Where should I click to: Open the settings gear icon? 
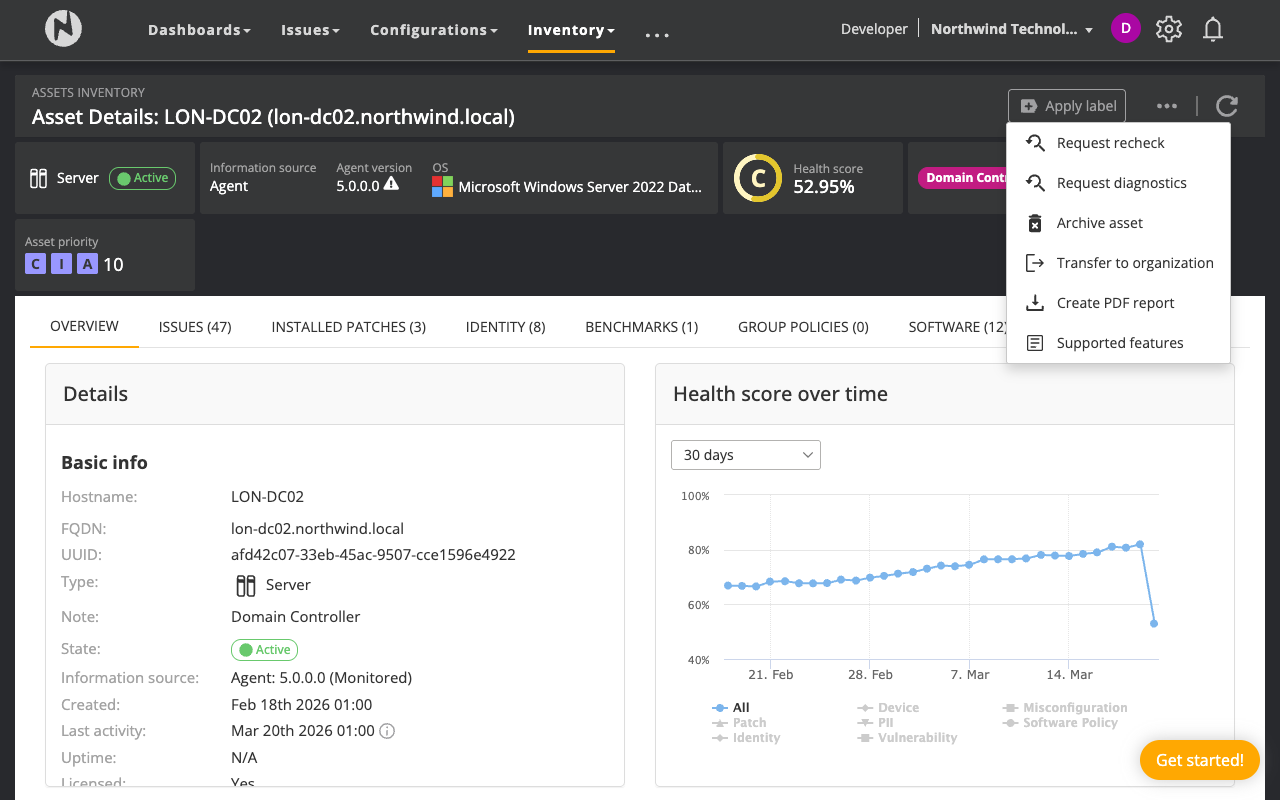tap(1168, 29)
